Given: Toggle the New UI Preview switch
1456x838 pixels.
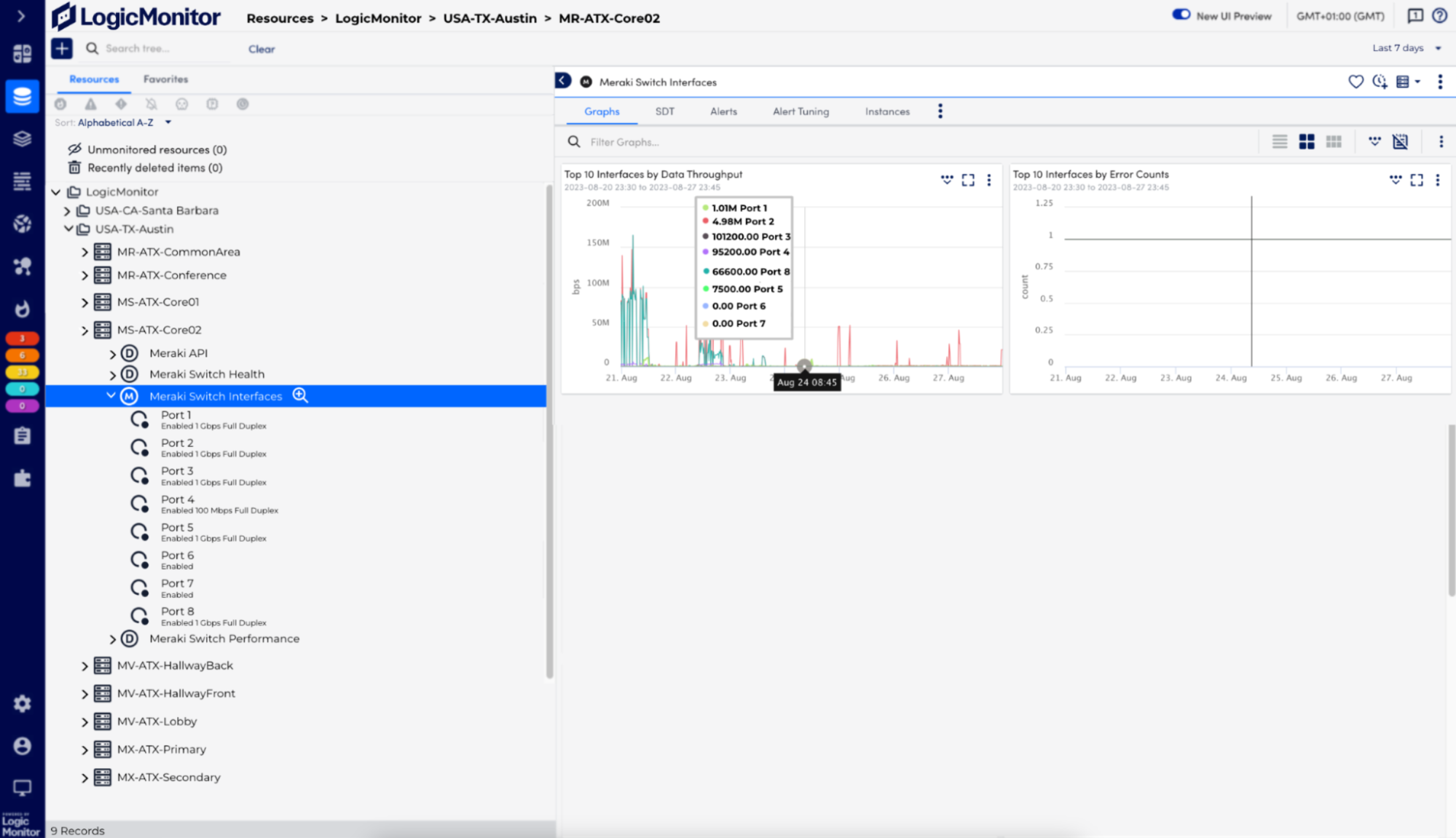Looking at the screenshot, I should pos(1181,14).
